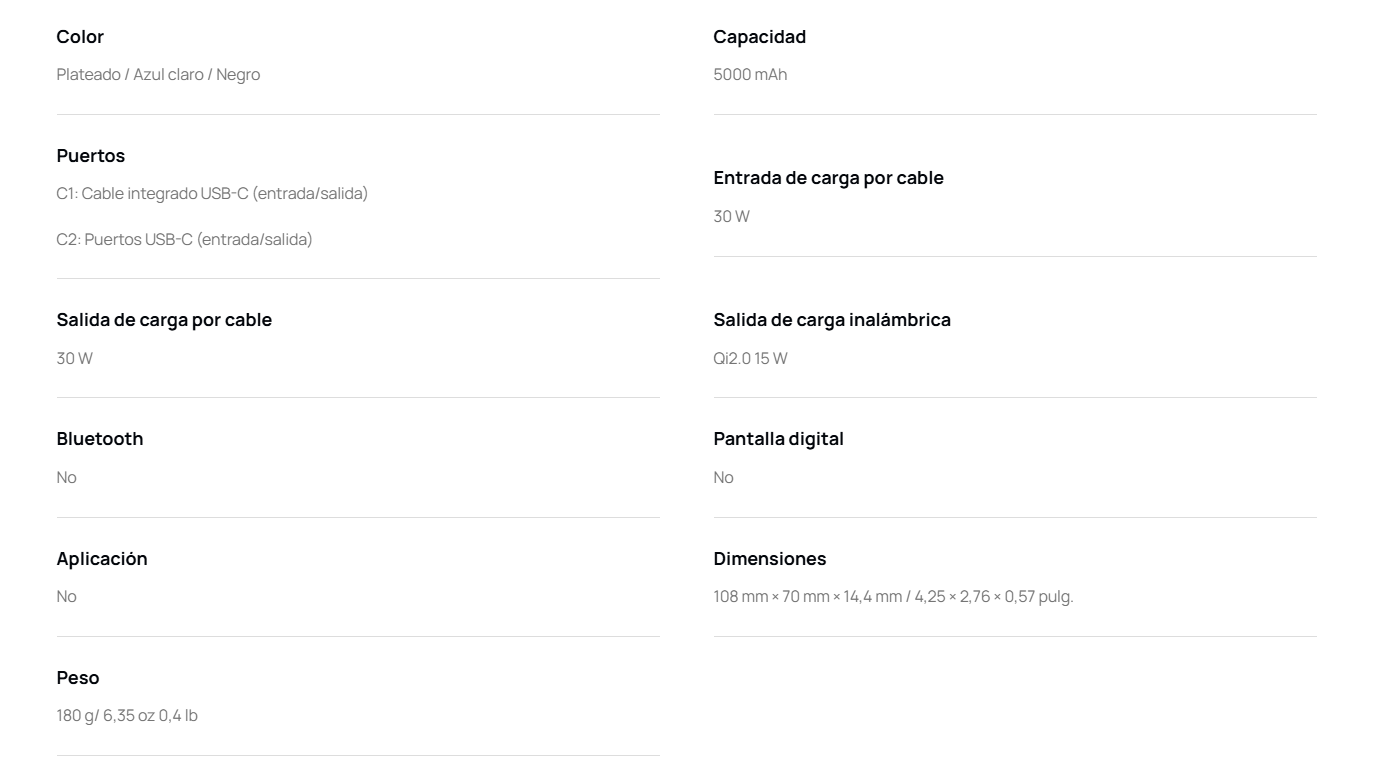Click the C1 Cable integrado USB-C line
Screen dimensions: 1393x760
(212, 194)
